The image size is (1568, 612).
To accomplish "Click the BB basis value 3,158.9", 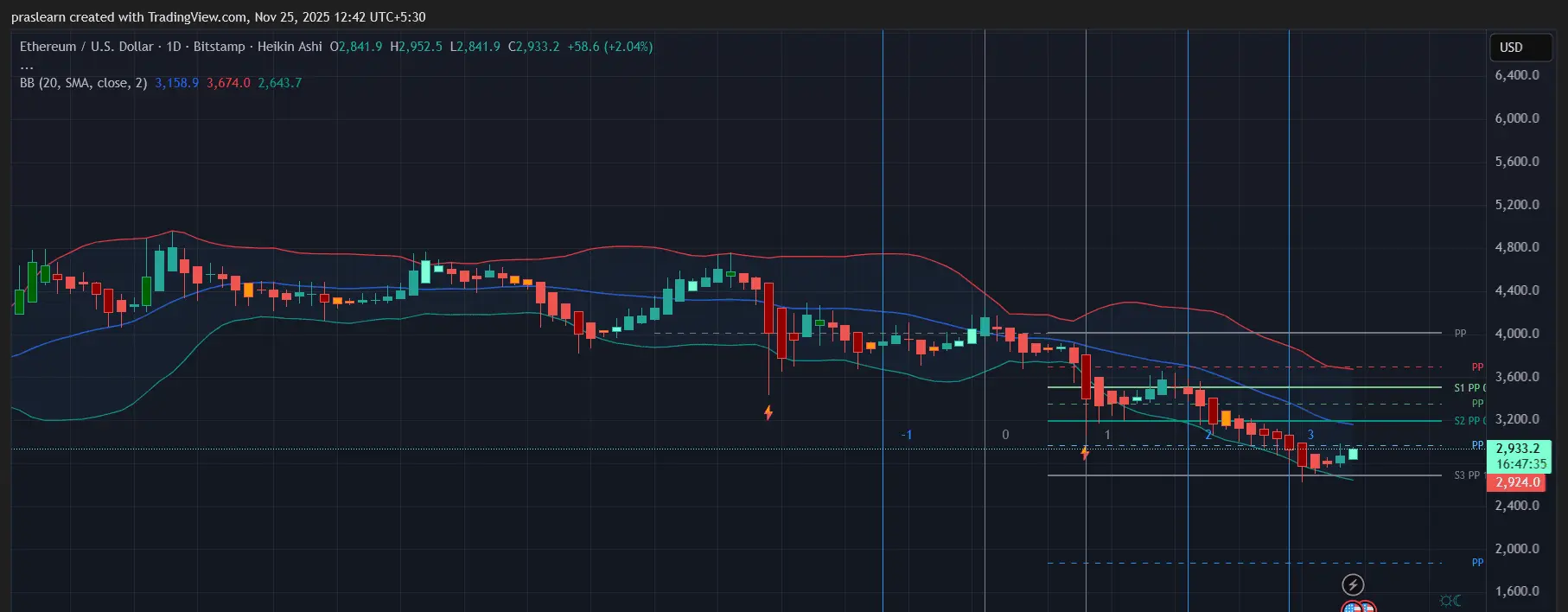I will click(x=176, y=83).
